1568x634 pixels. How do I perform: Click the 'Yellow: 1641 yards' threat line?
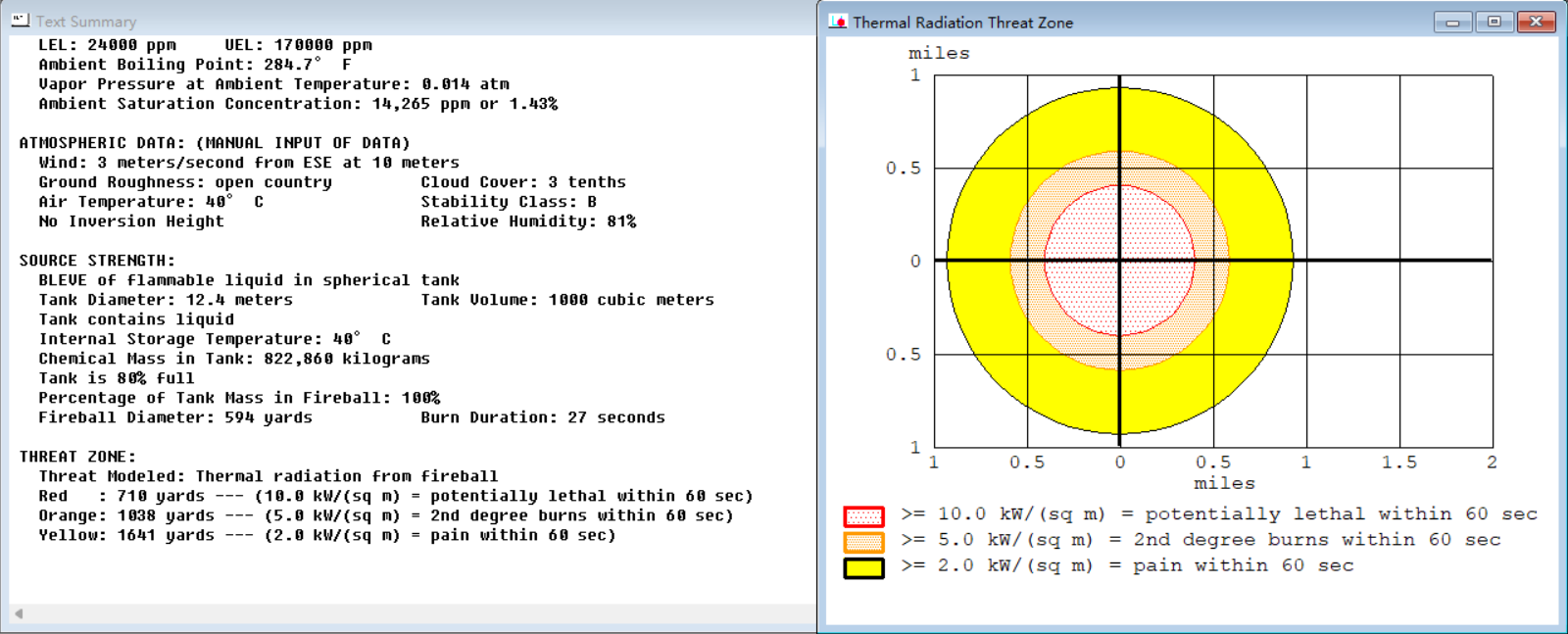[327, 535]
